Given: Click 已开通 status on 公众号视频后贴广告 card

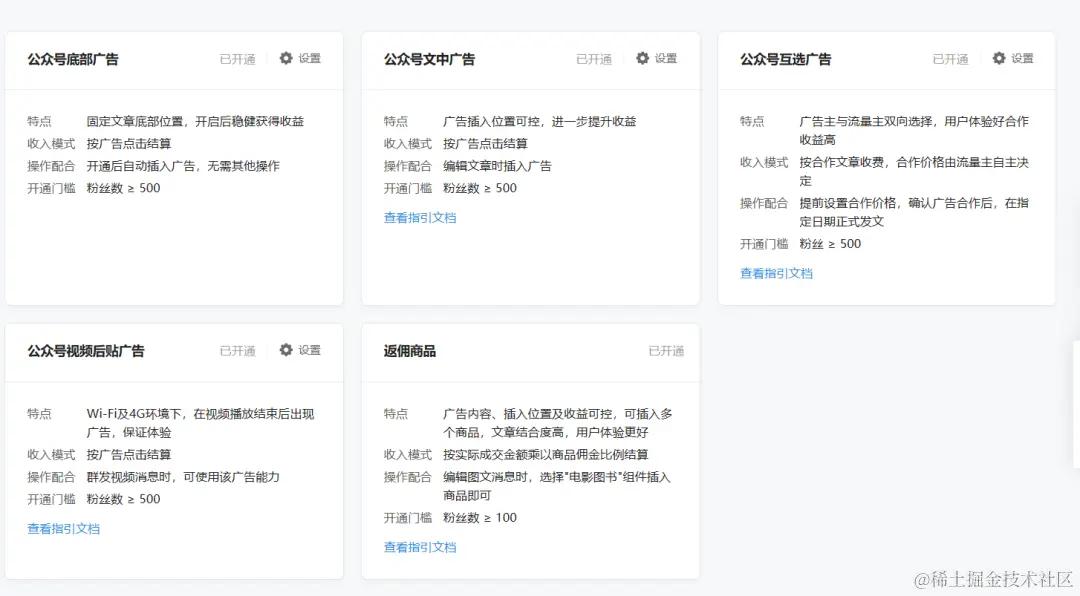Looking at the screenshot, I should (x=238, y=351).
